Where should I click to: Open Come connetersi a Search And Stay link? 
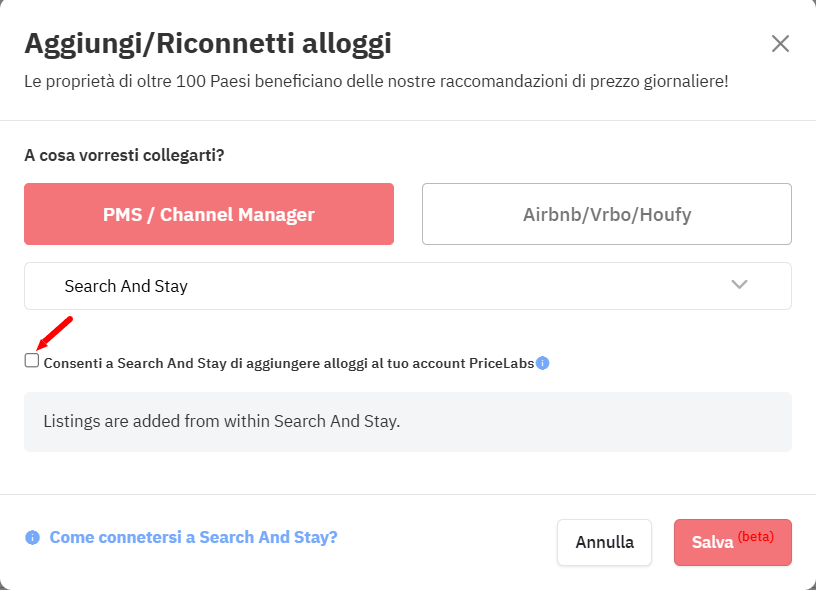point(194,537)
